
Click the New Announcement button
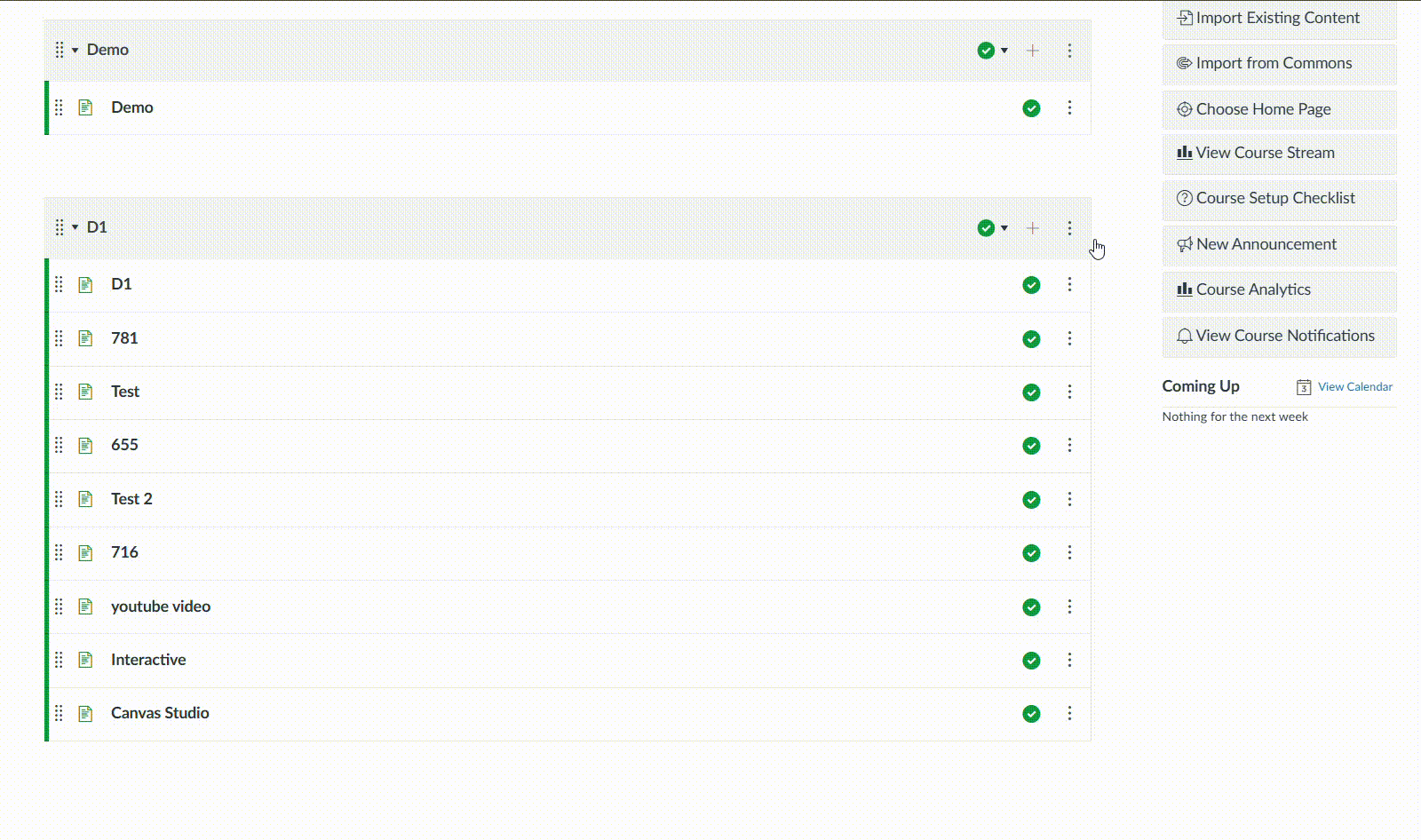1278,244
